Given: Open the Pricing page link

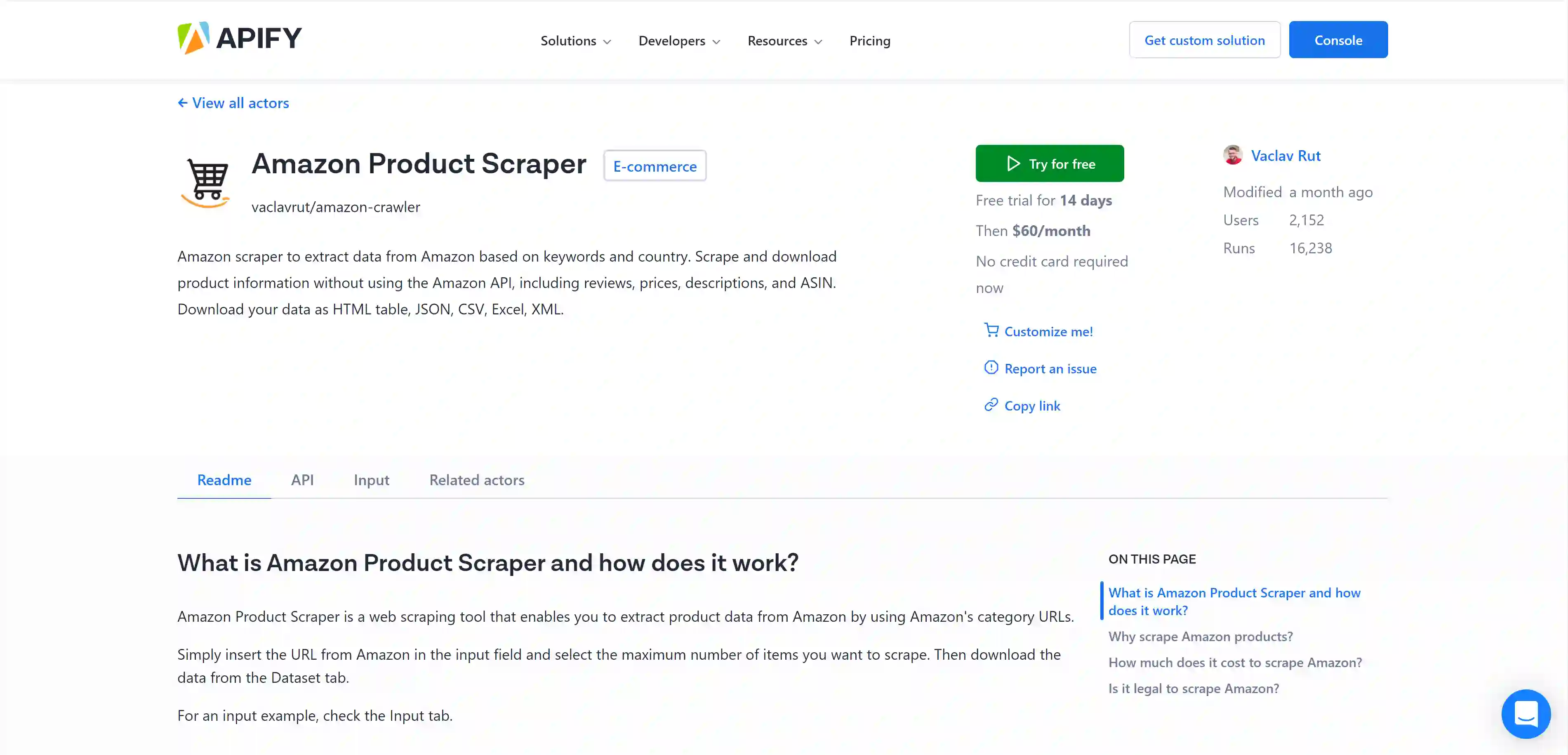Looking at the screenshot, I should (869, 41).
